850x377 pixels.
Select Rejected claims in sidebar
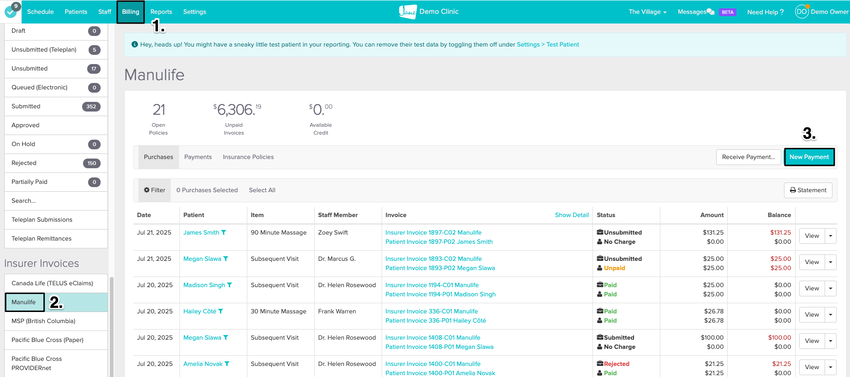[x=56, y=163]
